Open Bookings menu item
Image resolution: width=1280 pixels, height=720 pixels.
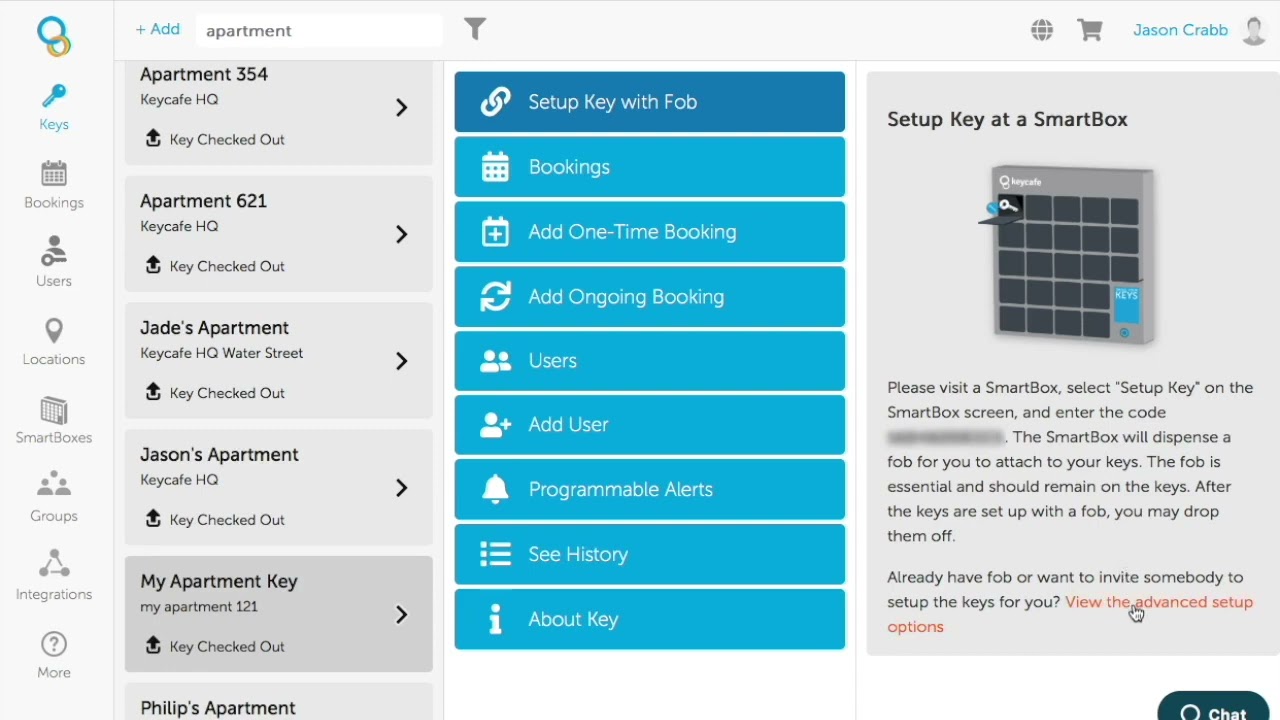click(650, 167)
